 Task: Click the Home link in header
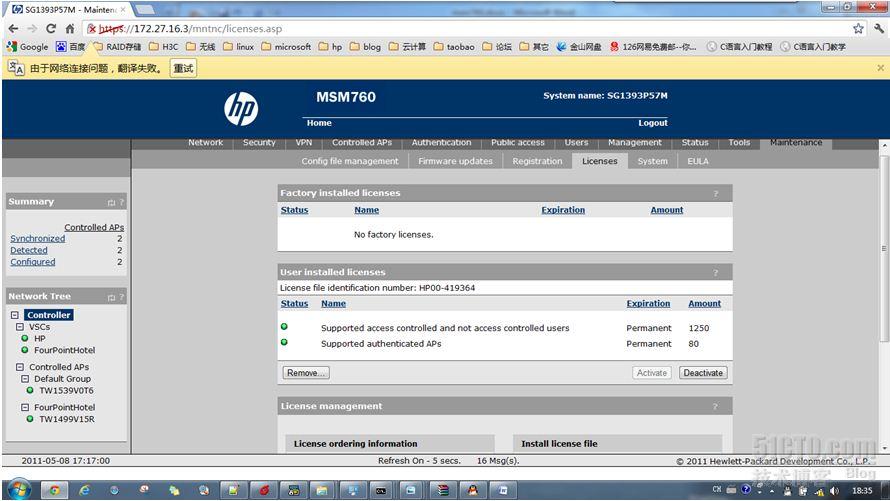click(319, 123)
